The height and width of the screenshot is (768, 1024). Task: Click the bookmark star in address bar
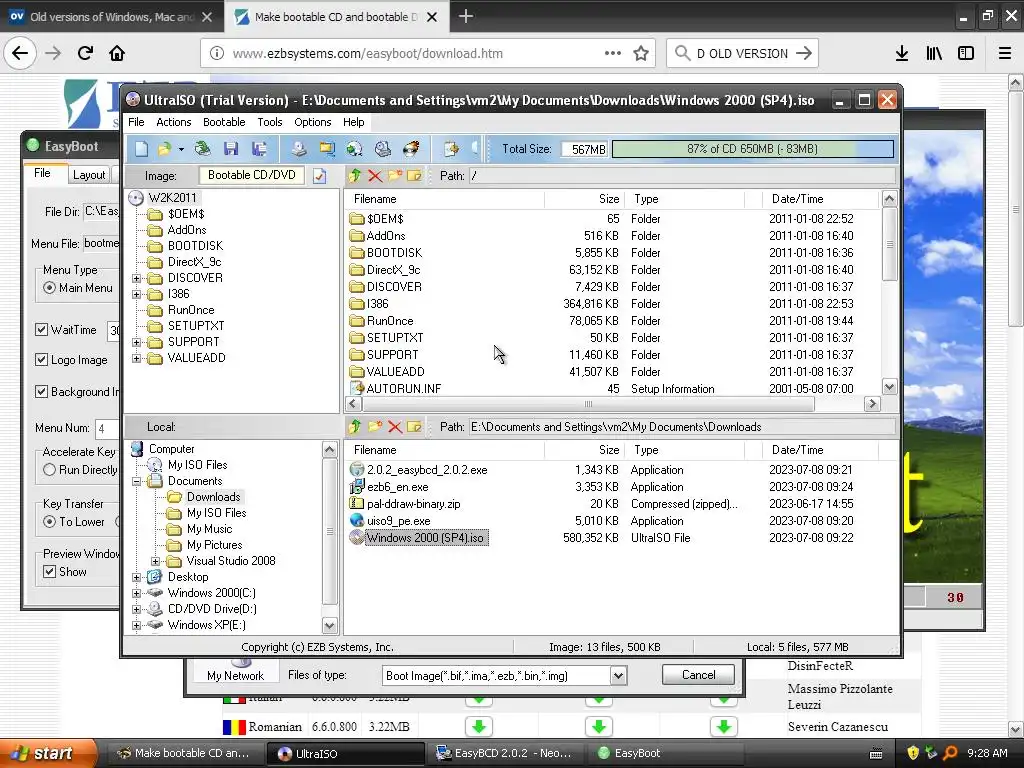[641, 53]
